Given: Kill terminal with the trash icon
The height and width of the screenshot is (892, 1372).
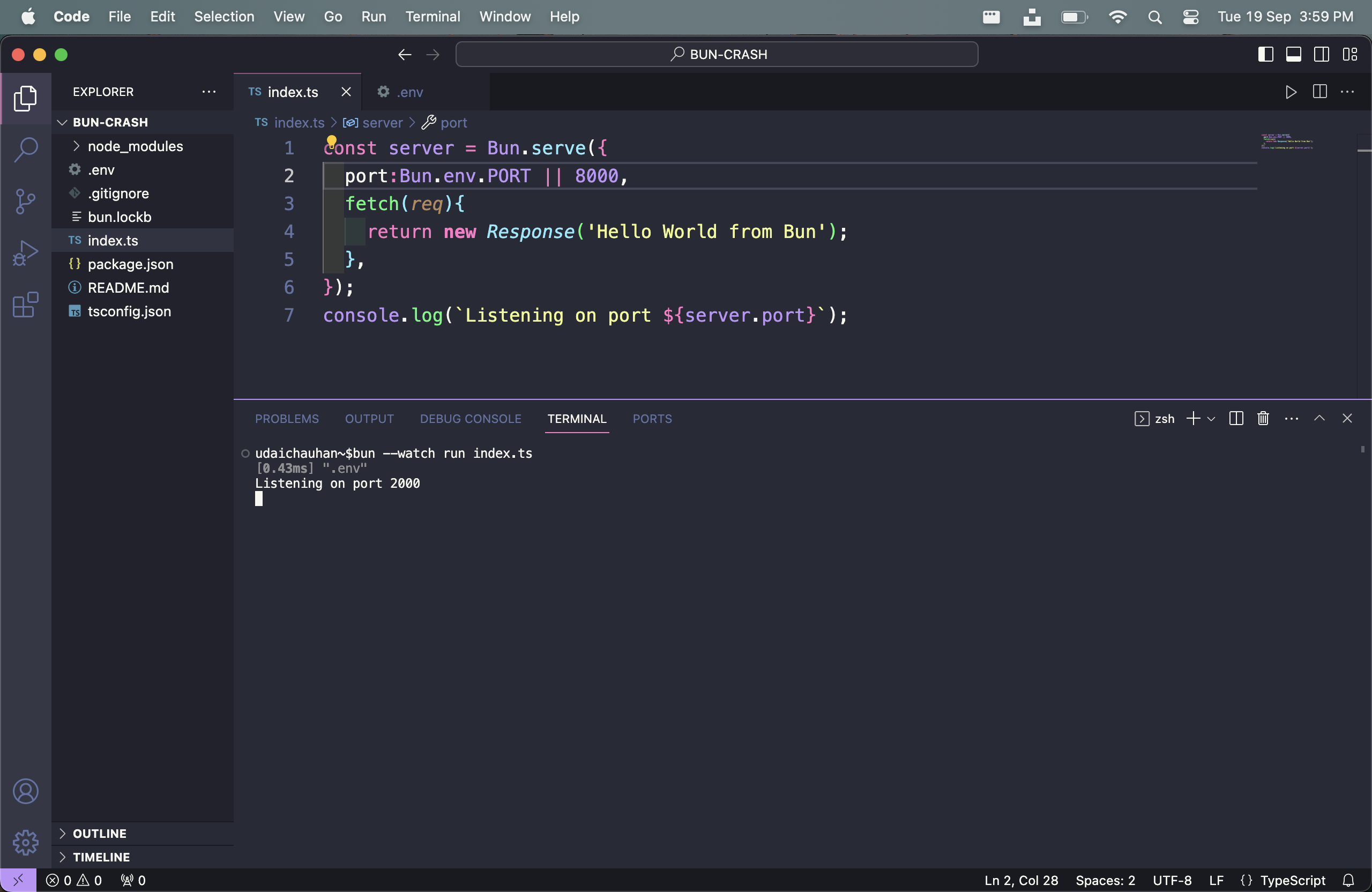Looking at the screenshot, I should pyautogui.click(x=1263, y=419).
